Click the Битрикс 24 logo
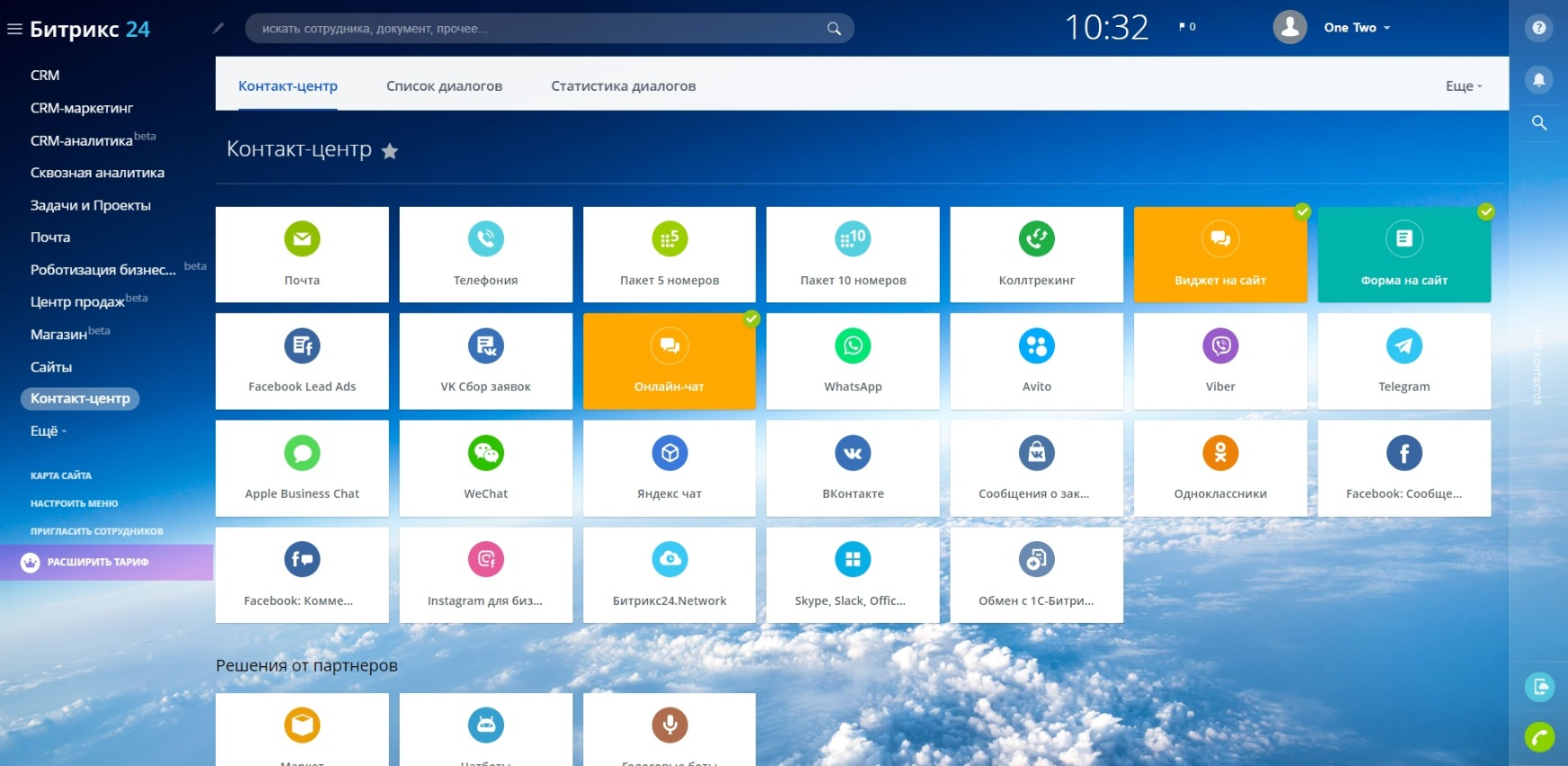Screen dimensions: 1568x766 (90, 29)
